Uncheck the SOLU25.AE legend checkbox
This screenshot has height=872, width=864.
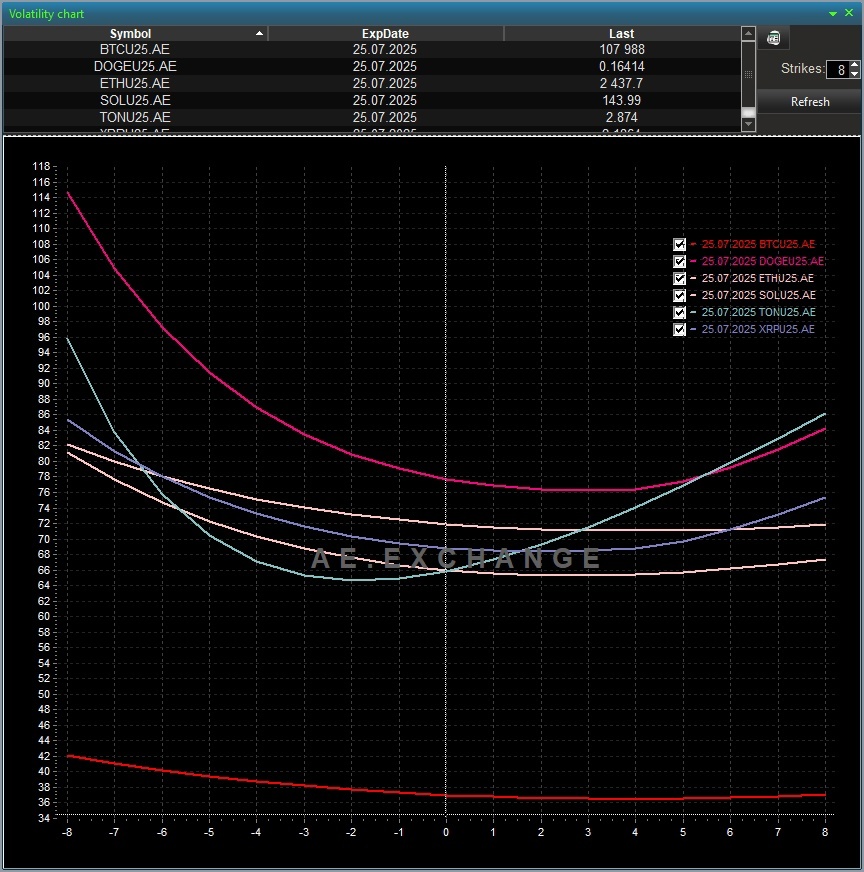(679, 295)
